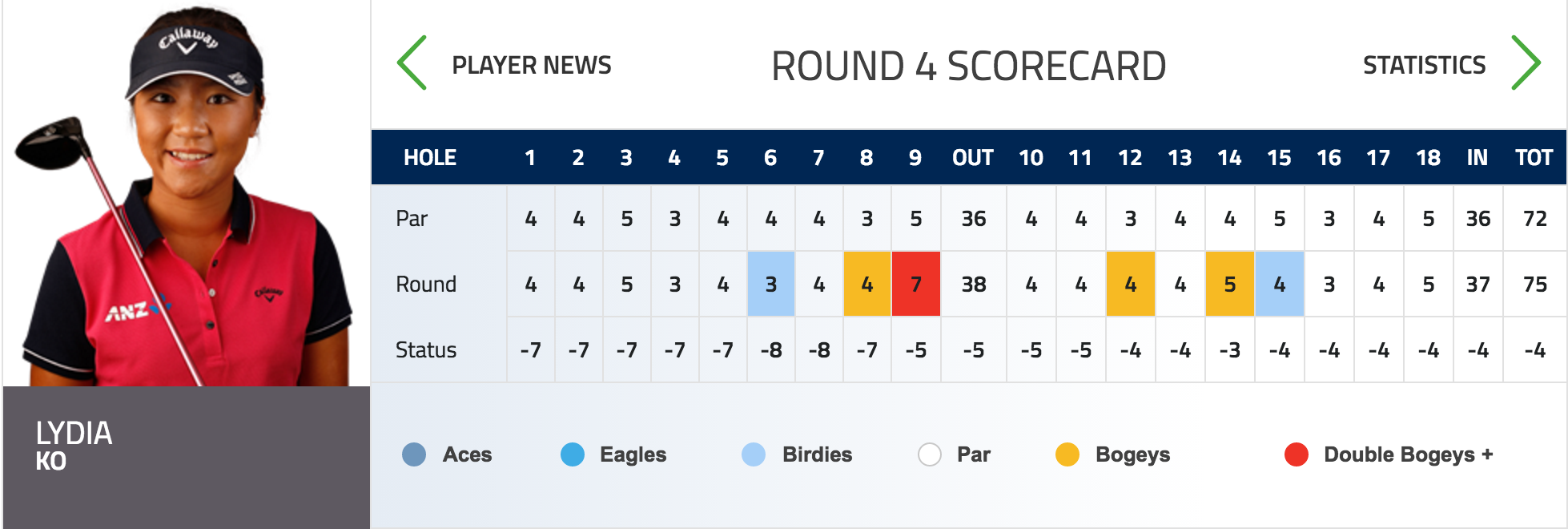Click the Round 4 Scorecard heading
This screenshot has width=1568, height=529.
coord(968,66)
